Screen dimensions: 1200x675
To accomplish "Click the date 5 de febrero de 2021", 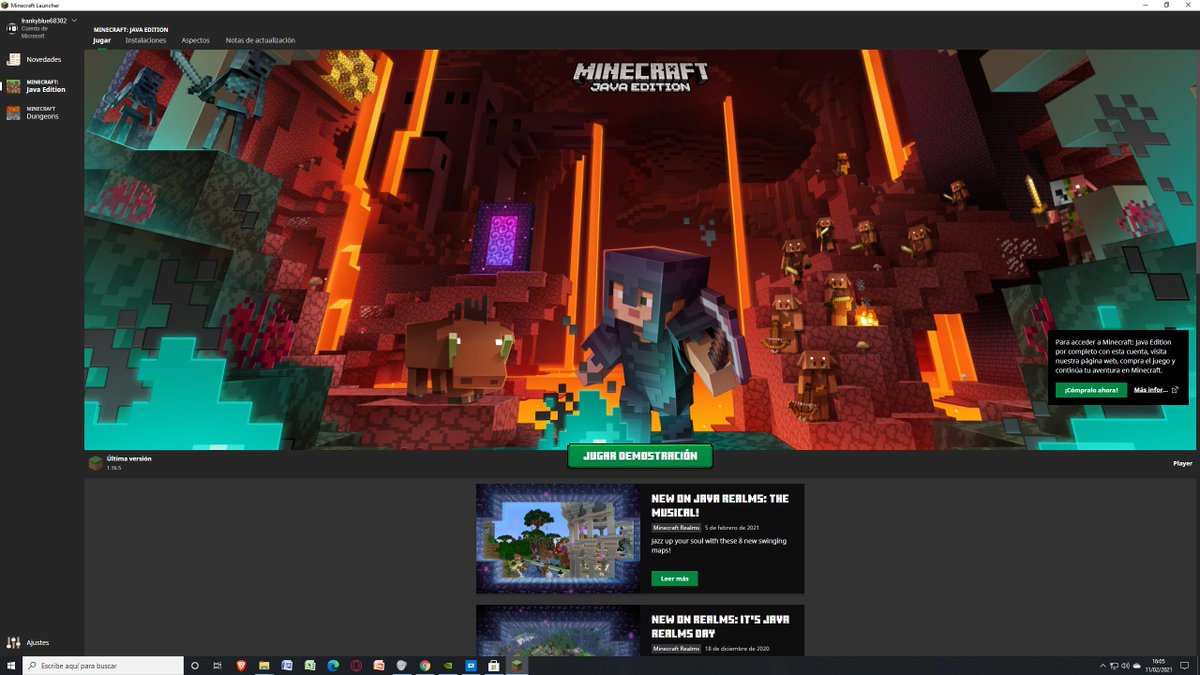I will [x=732, y=527].
